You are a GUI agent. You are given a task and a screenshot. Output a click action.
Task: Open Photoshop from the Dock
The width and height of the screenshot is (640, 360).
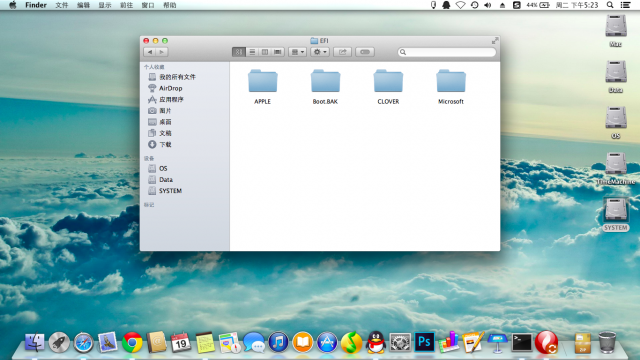pos(424,342)
